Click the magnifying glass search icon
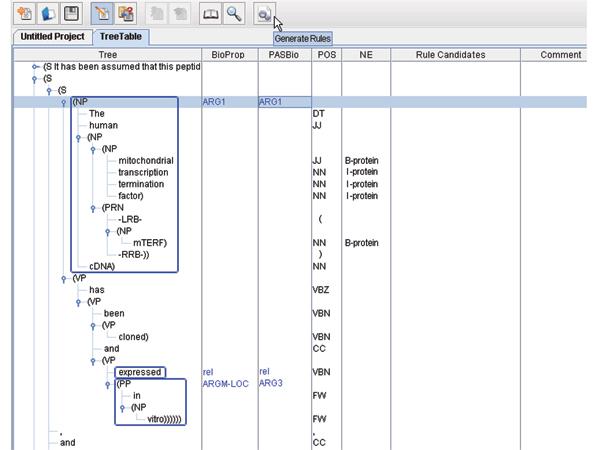This screenshot has height=450, width=600. pos(233,14)
